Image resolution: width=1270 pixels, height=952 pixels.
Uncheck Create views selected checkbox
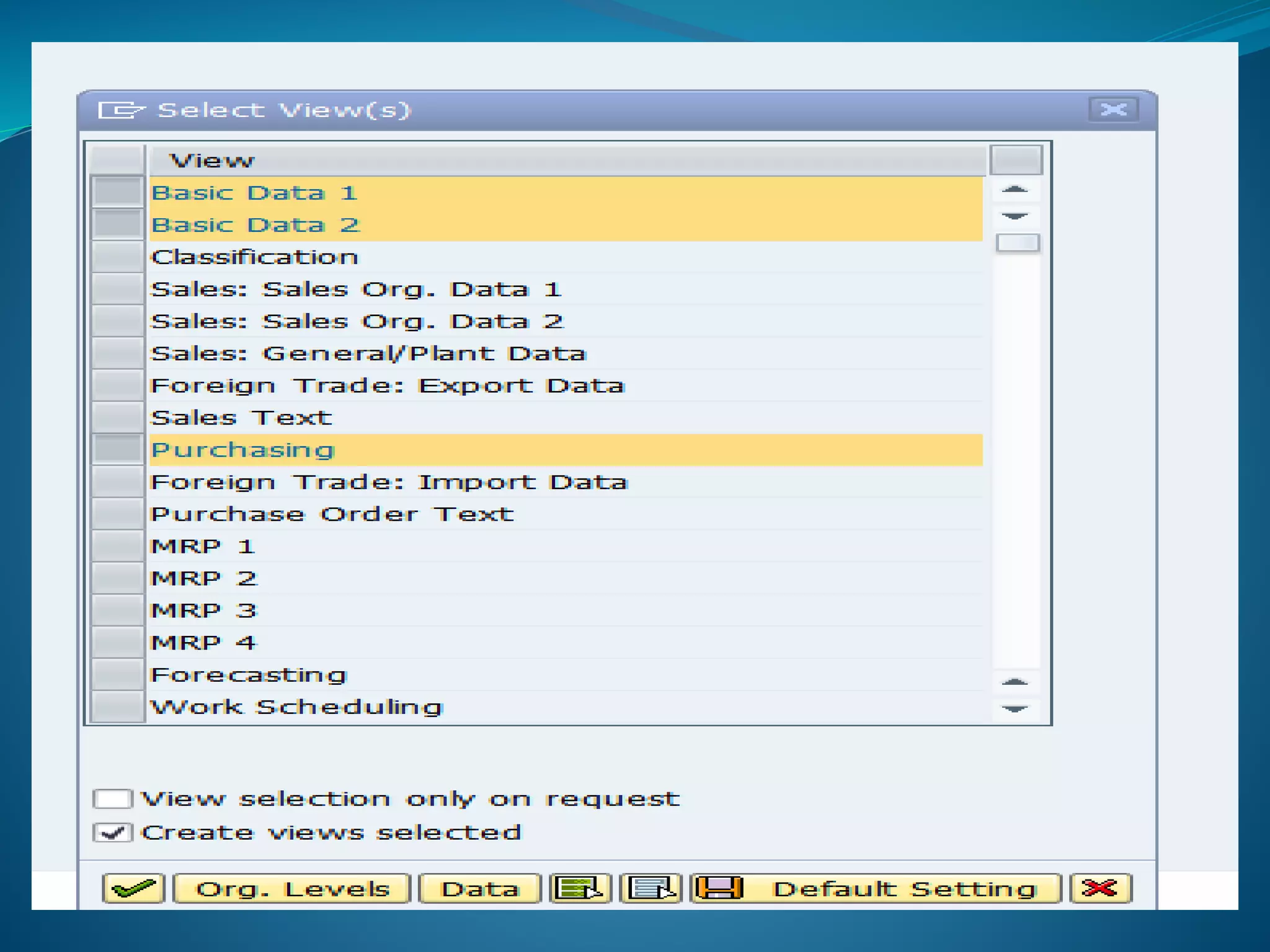(112, 832)
